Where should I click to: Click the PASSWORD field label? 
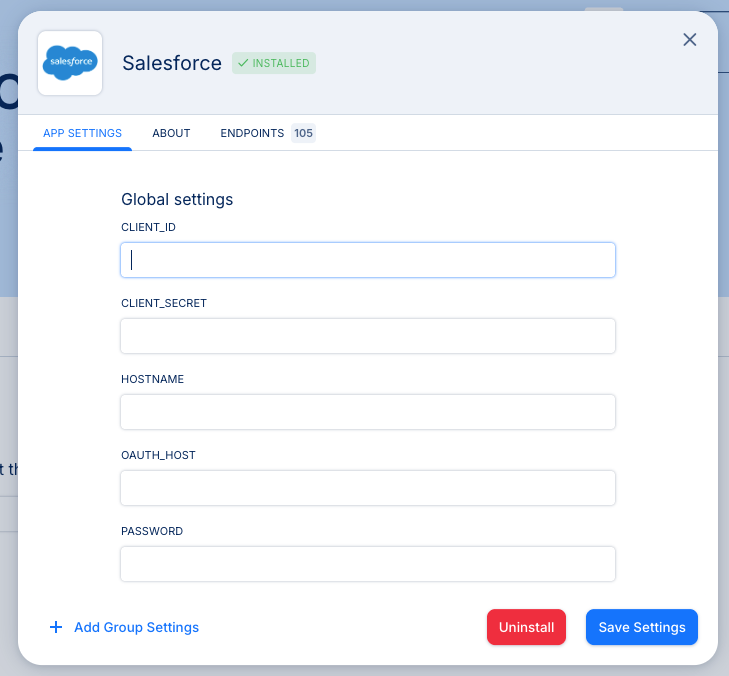click(152, 531)
